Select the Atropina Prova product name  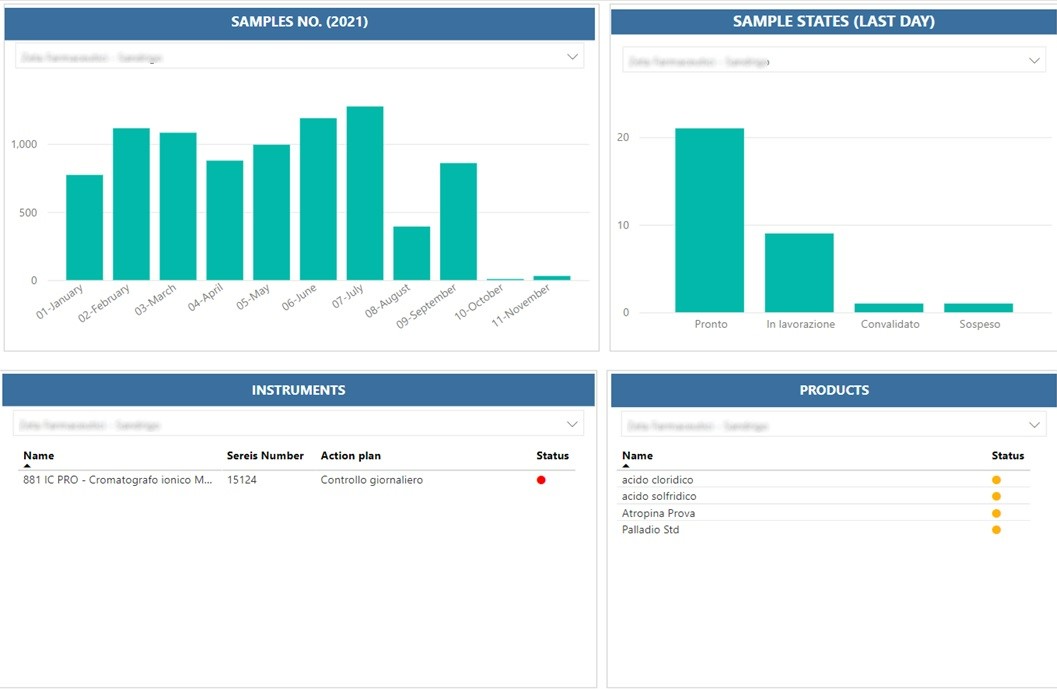point(658,513)
